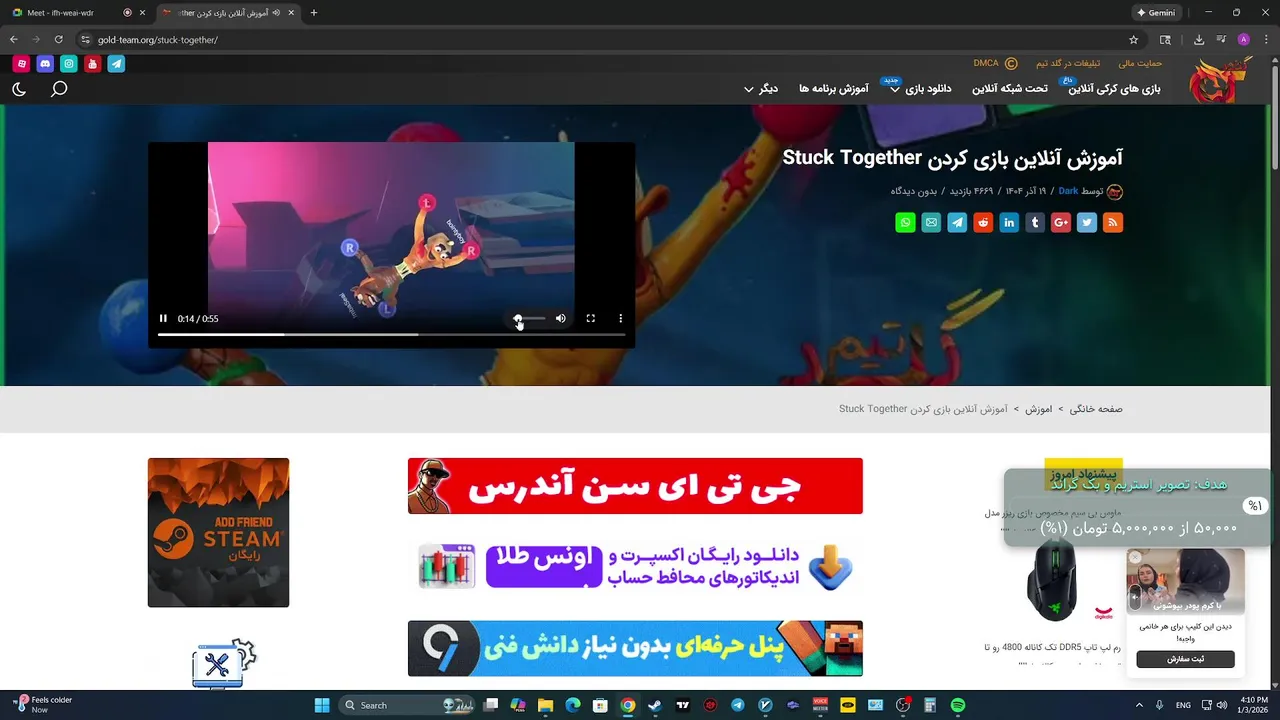The height and width of the screenshot is (720, 1280).
Task: Toggle dark mode moon icon
Action: (19, 89)
